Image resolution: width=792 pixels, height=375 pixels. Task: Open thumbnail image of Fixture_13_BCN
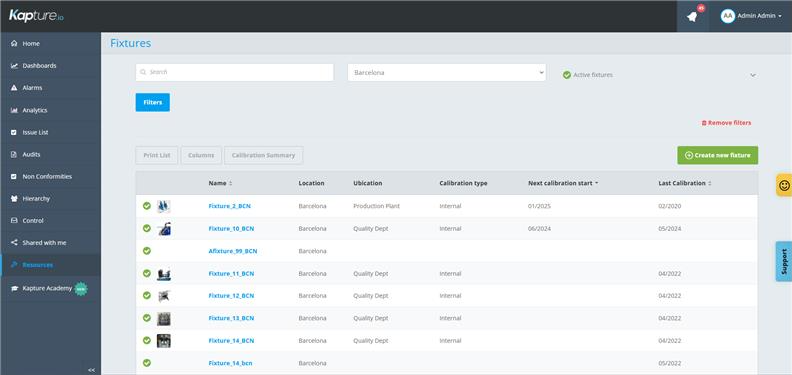[x=164, y=318]
